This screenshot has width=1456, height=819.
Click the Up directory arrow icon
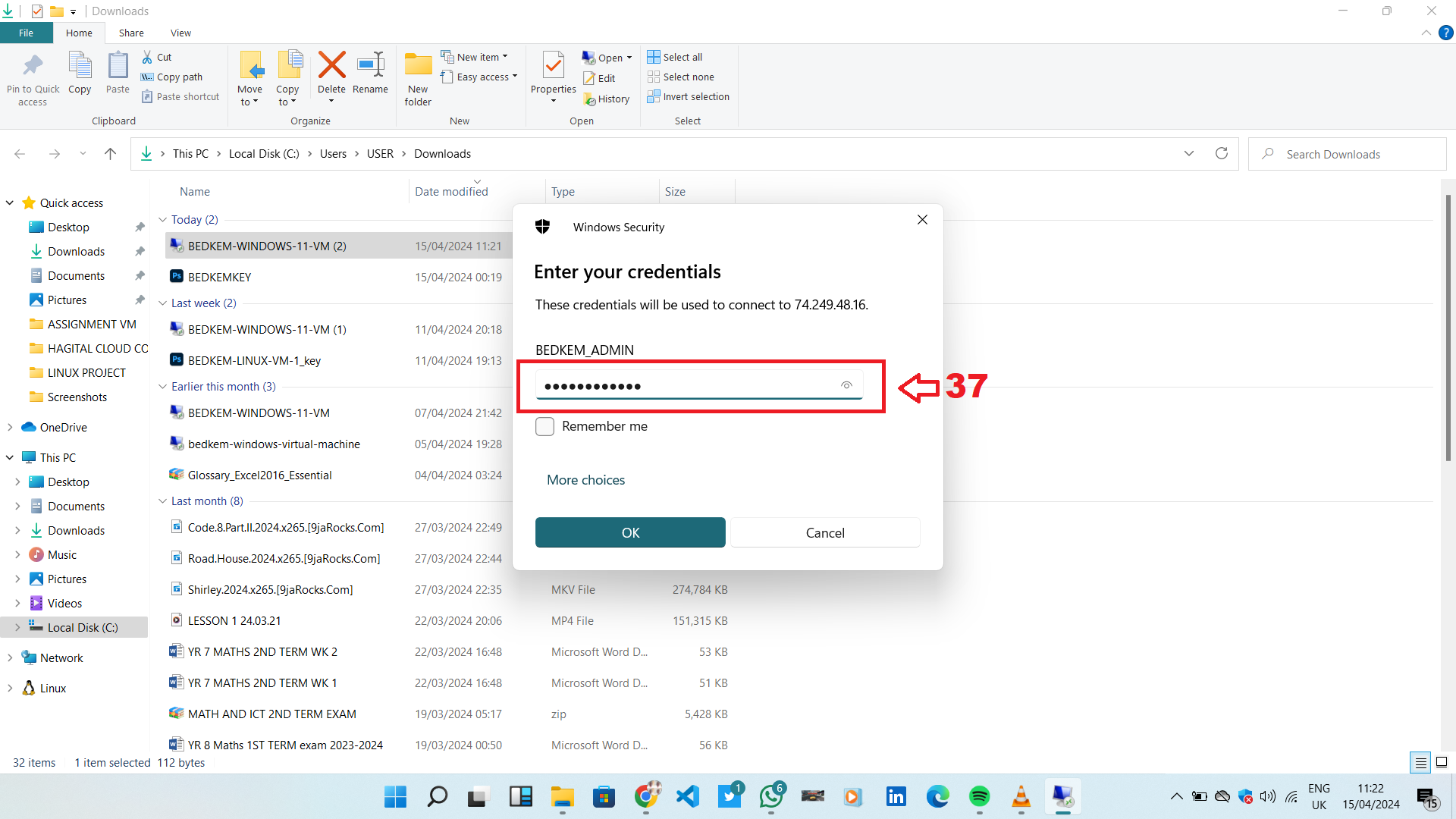tap(110, 154)
